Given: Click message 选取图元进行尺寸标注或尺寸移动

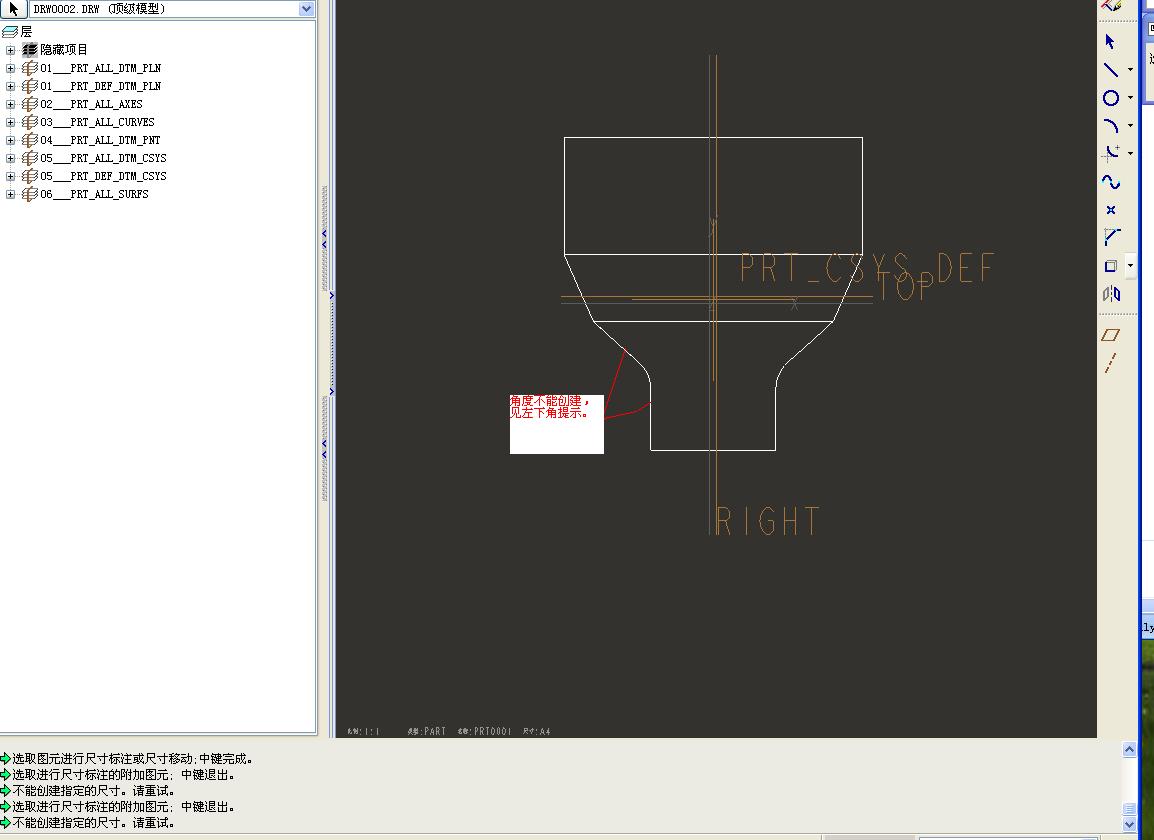Looking at the screenshot, I should (132, 759).
